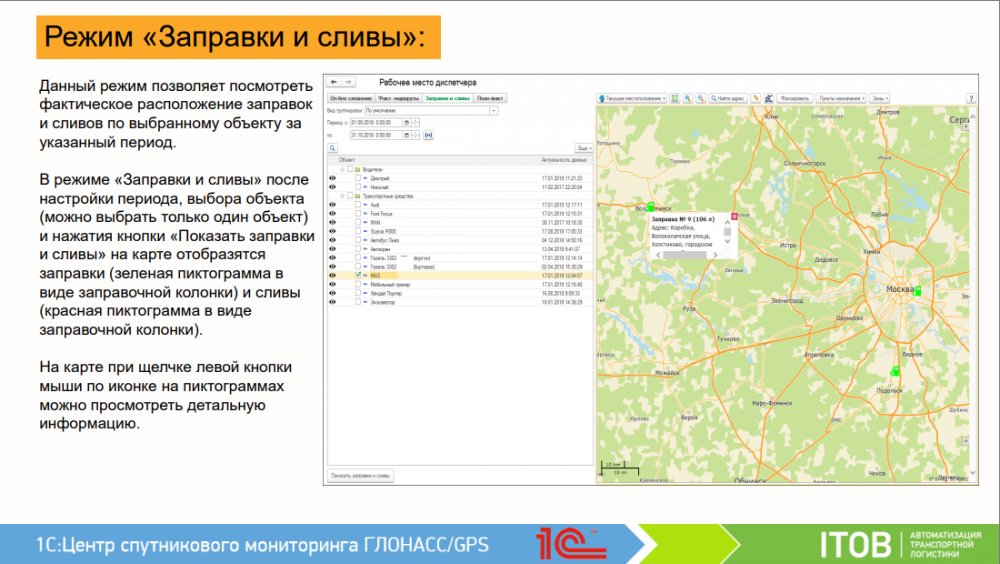Image resolution: width=1000 pixels, height=564 pixels.
Task: Click green fuel marker near Podolsk
Action: tap(895, 371)
